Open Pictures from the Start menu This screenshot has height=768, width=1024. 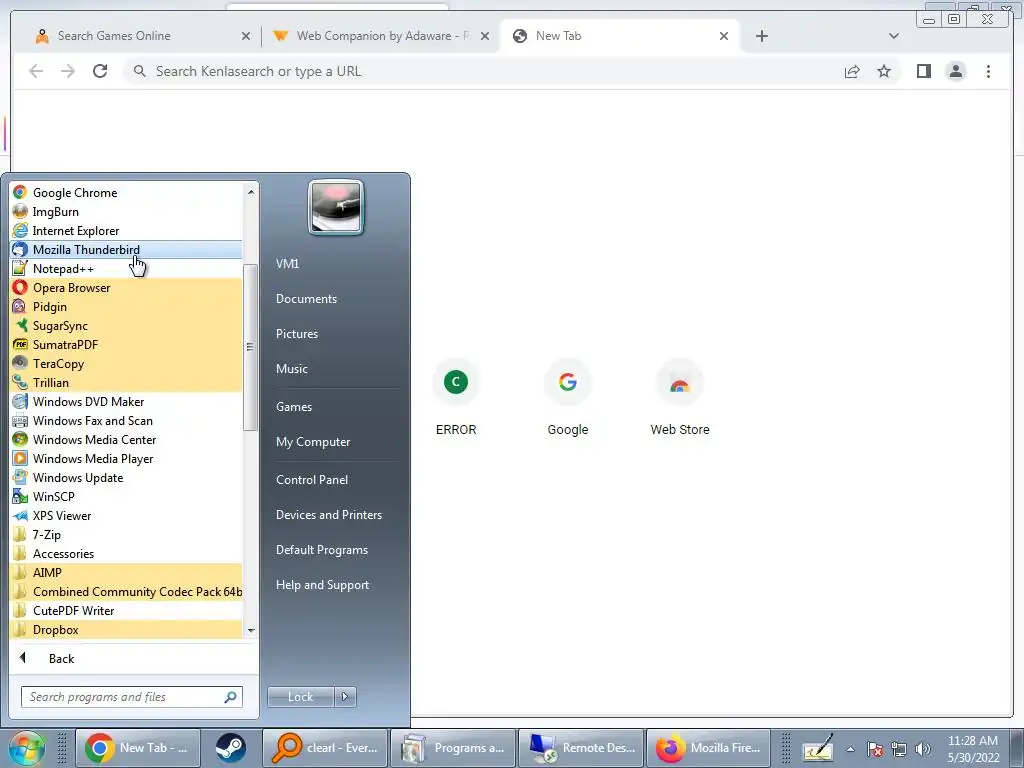click(296, 334)
